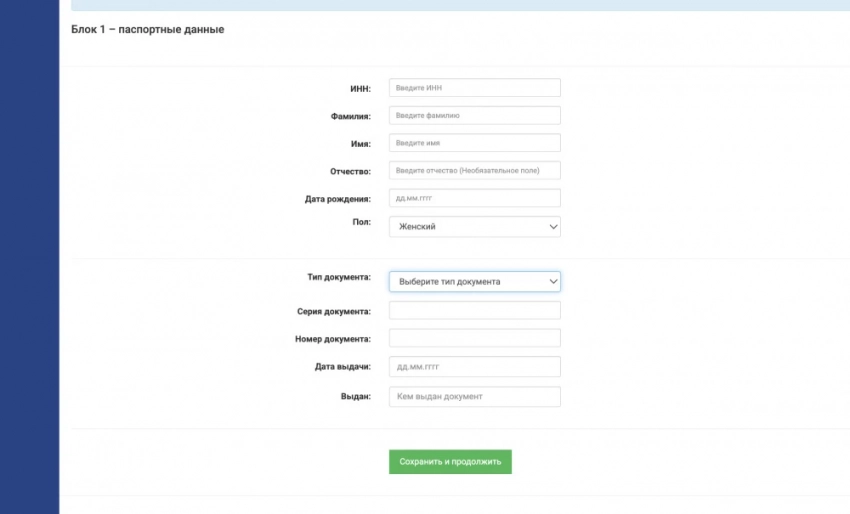Click the 'Блок 1 – паспортные данные' heading

pos(148,30)
